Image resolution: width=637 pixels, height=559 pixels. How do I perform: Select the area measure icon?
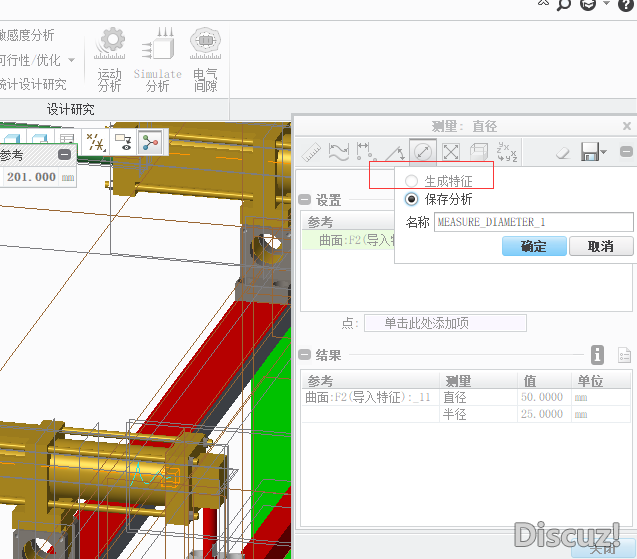pos(451,152)
